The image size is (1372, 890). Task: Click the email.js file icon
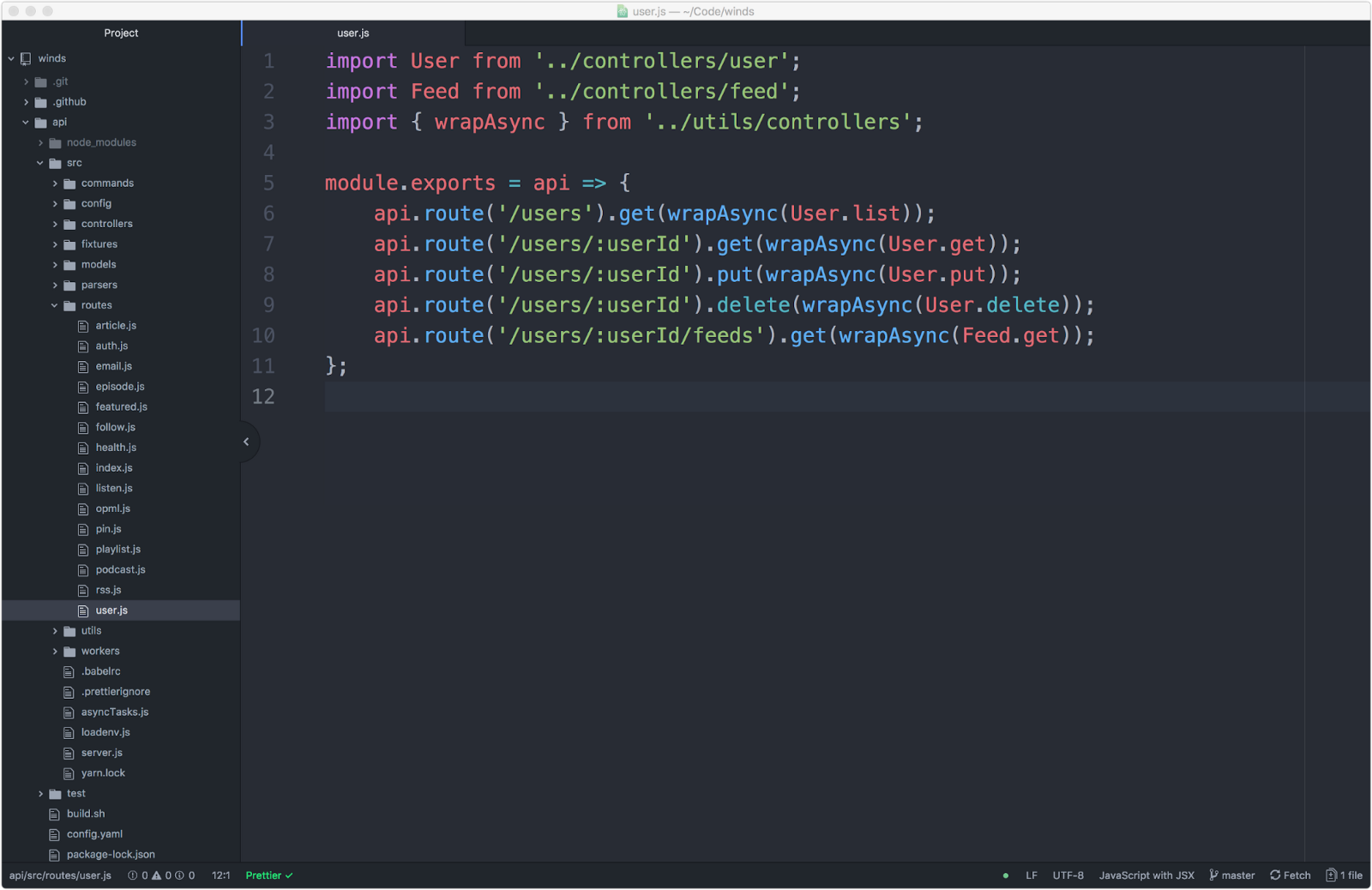[83, 367]
